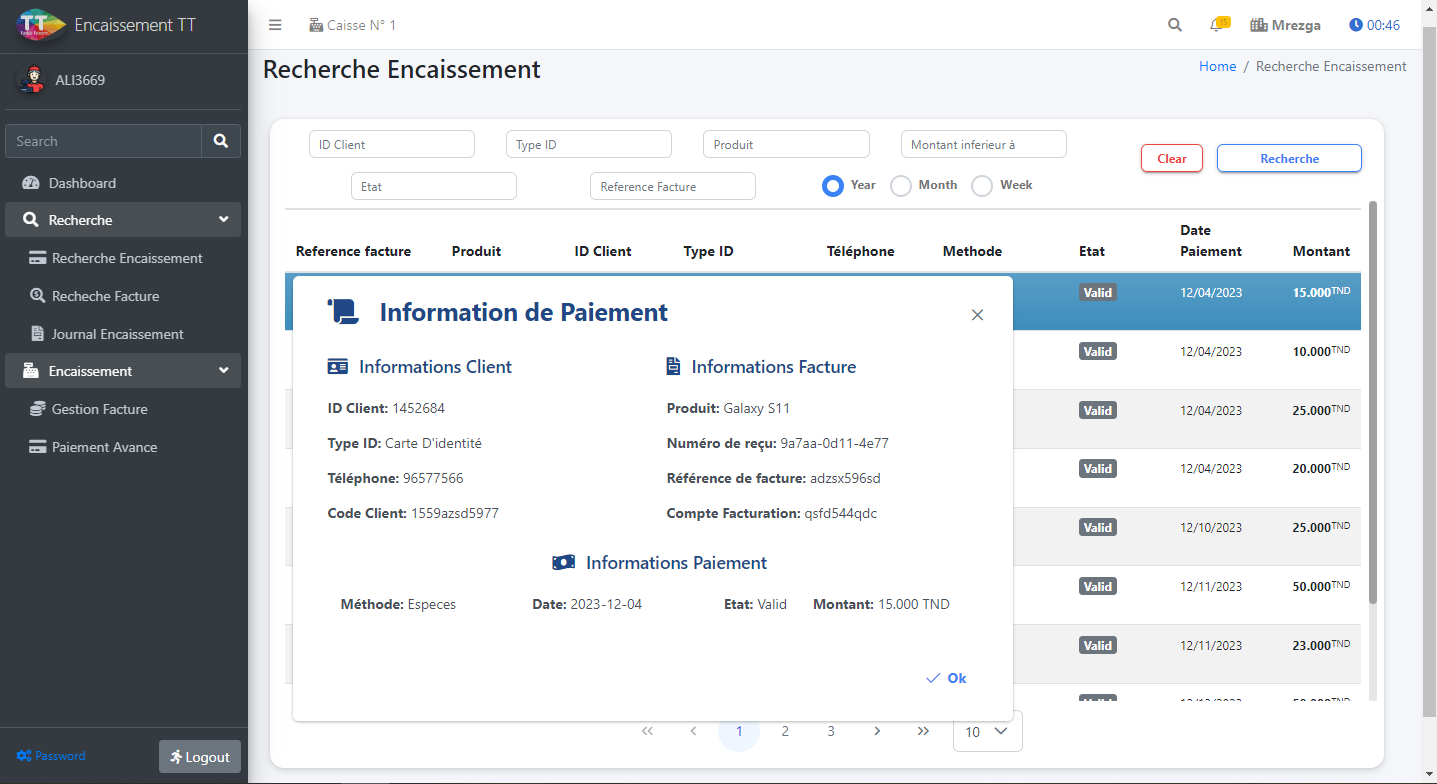Viewport: 1437px width, 784px height.
Task: Click the Tunisie Telecom logo
Action: pyautogui.click(x=41, y=25)
